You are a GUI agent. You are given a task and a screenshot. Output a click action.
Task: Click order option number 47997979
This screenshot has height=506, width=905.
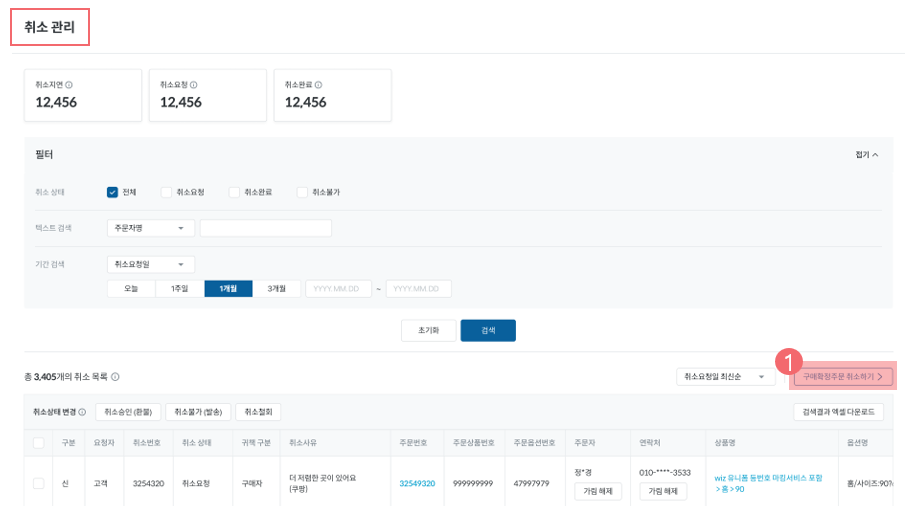(532, 483)
